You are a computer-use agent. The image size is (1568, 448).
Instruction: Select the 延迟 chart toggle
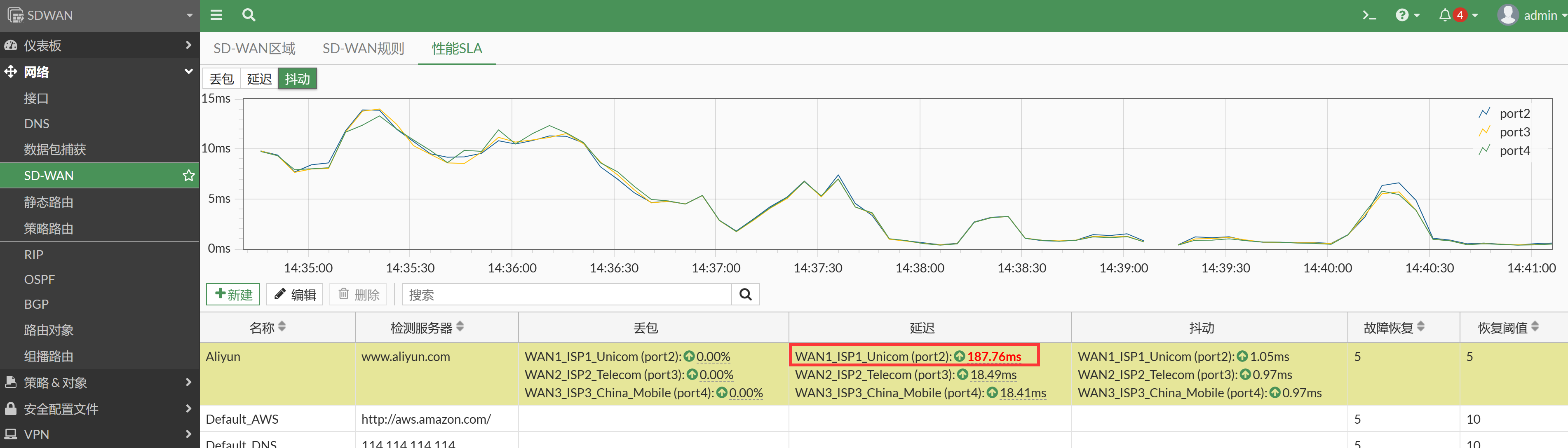click(259, 79)
